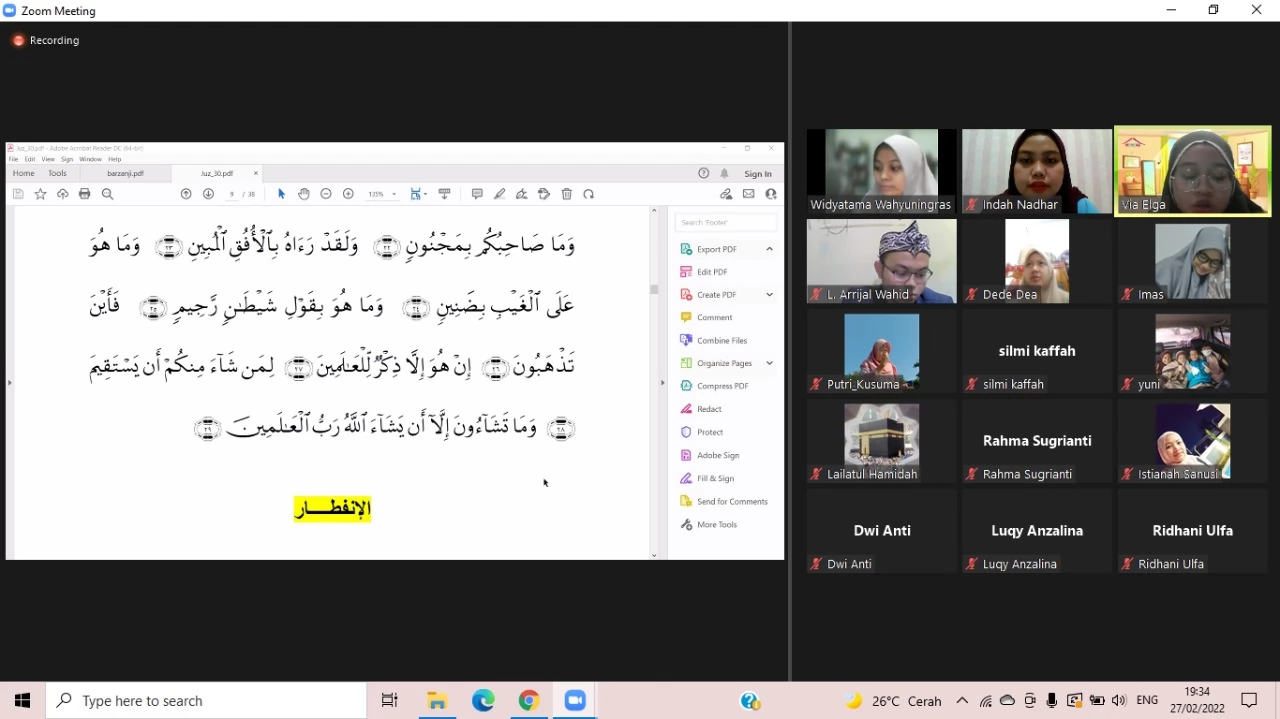Click the highlighter pen tool icon
The image size is (1280, 719).
coord(499,194)
